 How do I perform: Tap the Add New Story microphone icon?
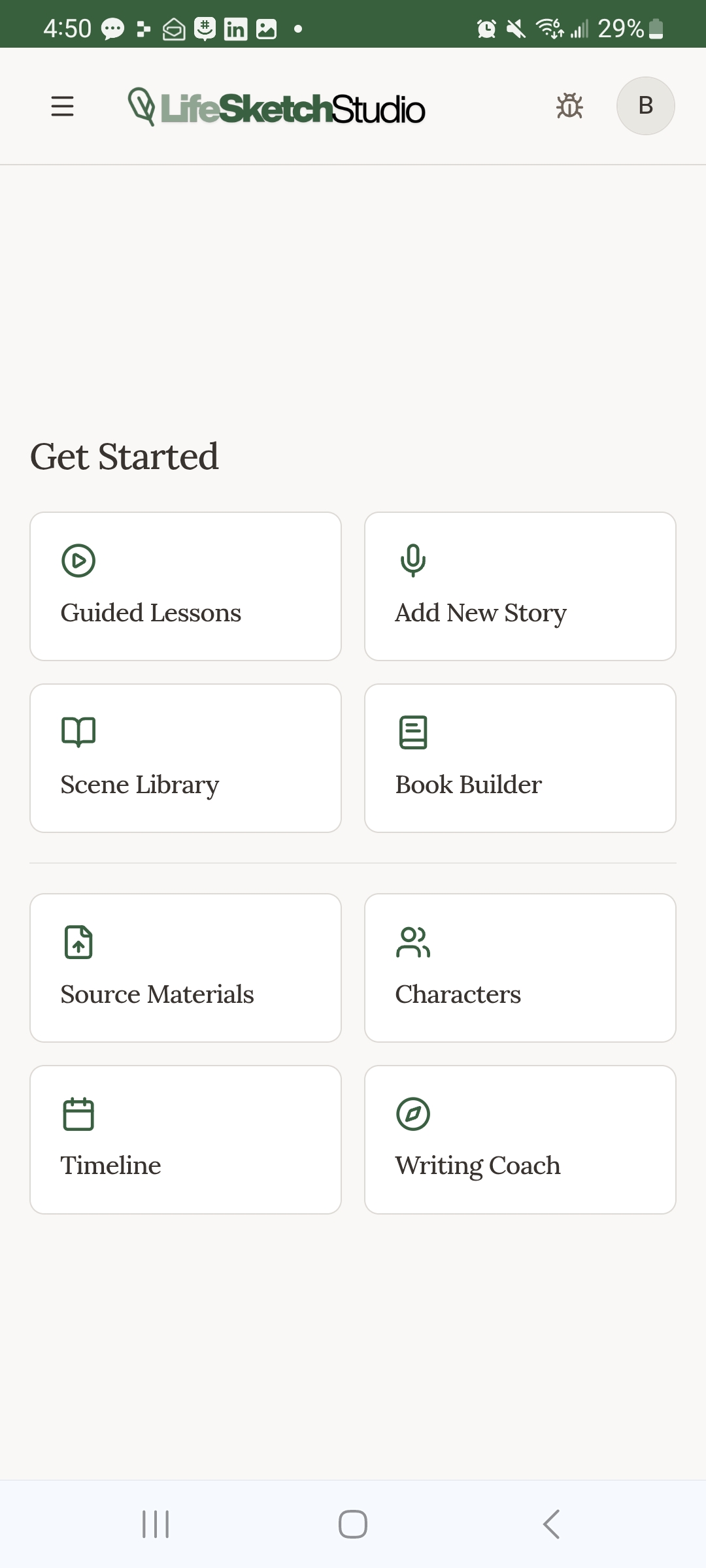coord(413,561)
